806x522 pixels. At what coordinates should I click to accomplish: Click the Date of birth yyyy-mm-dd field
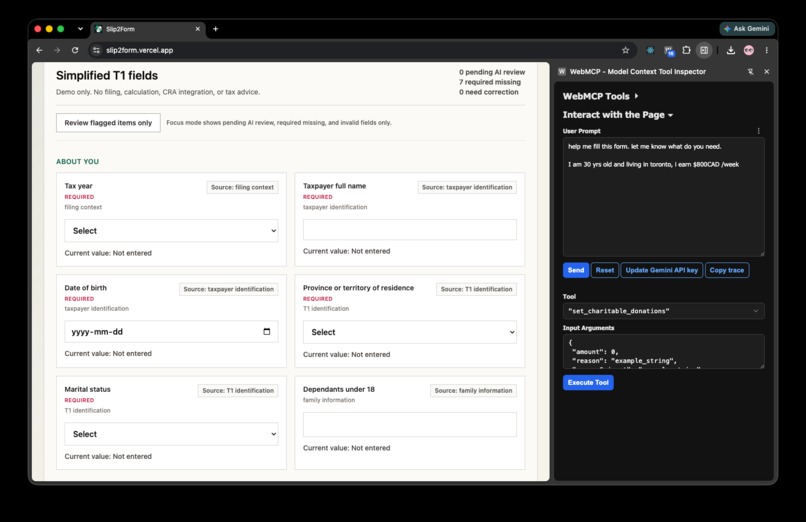171,332
